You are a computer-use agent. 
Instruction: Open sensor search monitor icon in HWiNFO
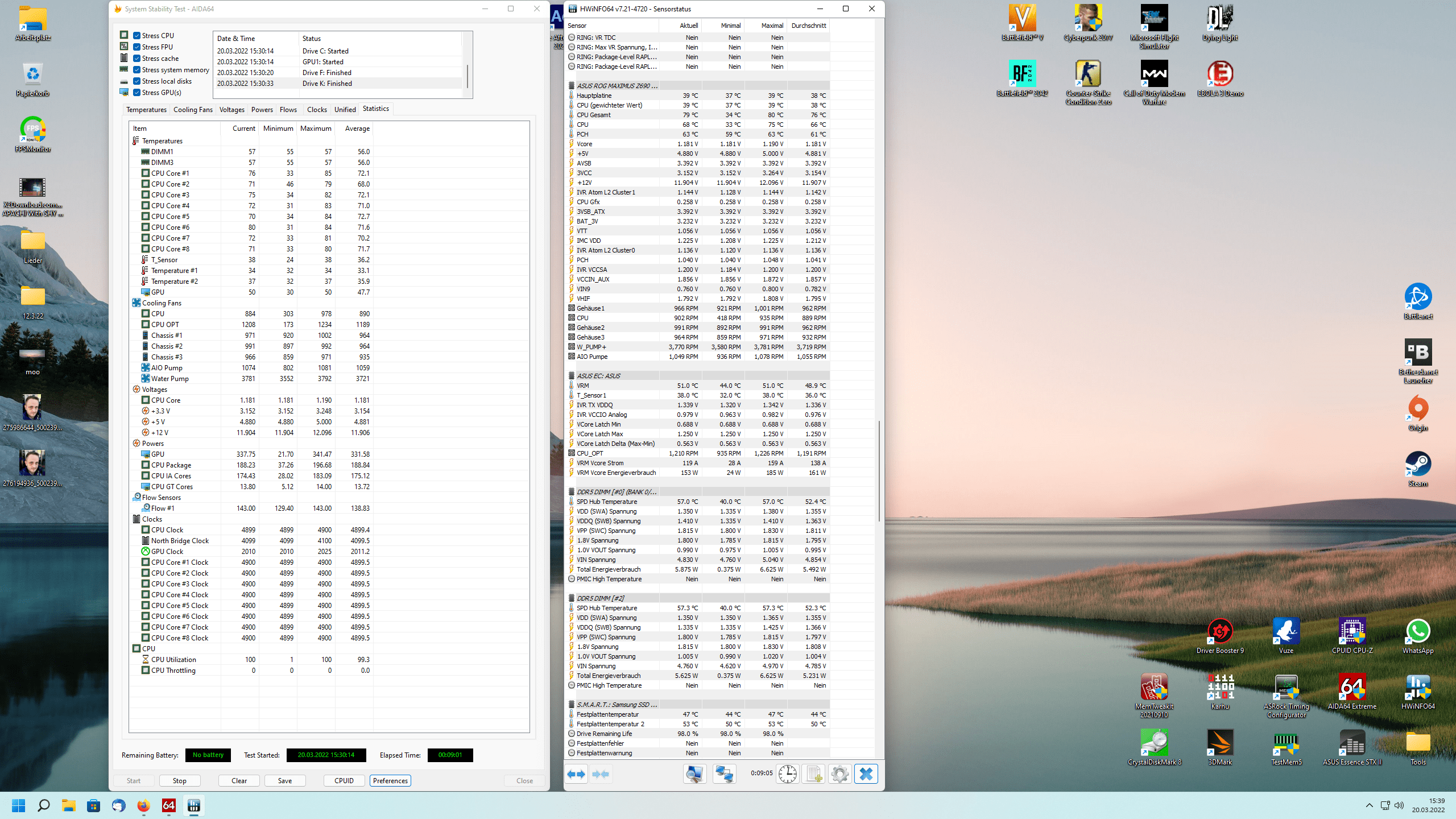click(694, 774)
